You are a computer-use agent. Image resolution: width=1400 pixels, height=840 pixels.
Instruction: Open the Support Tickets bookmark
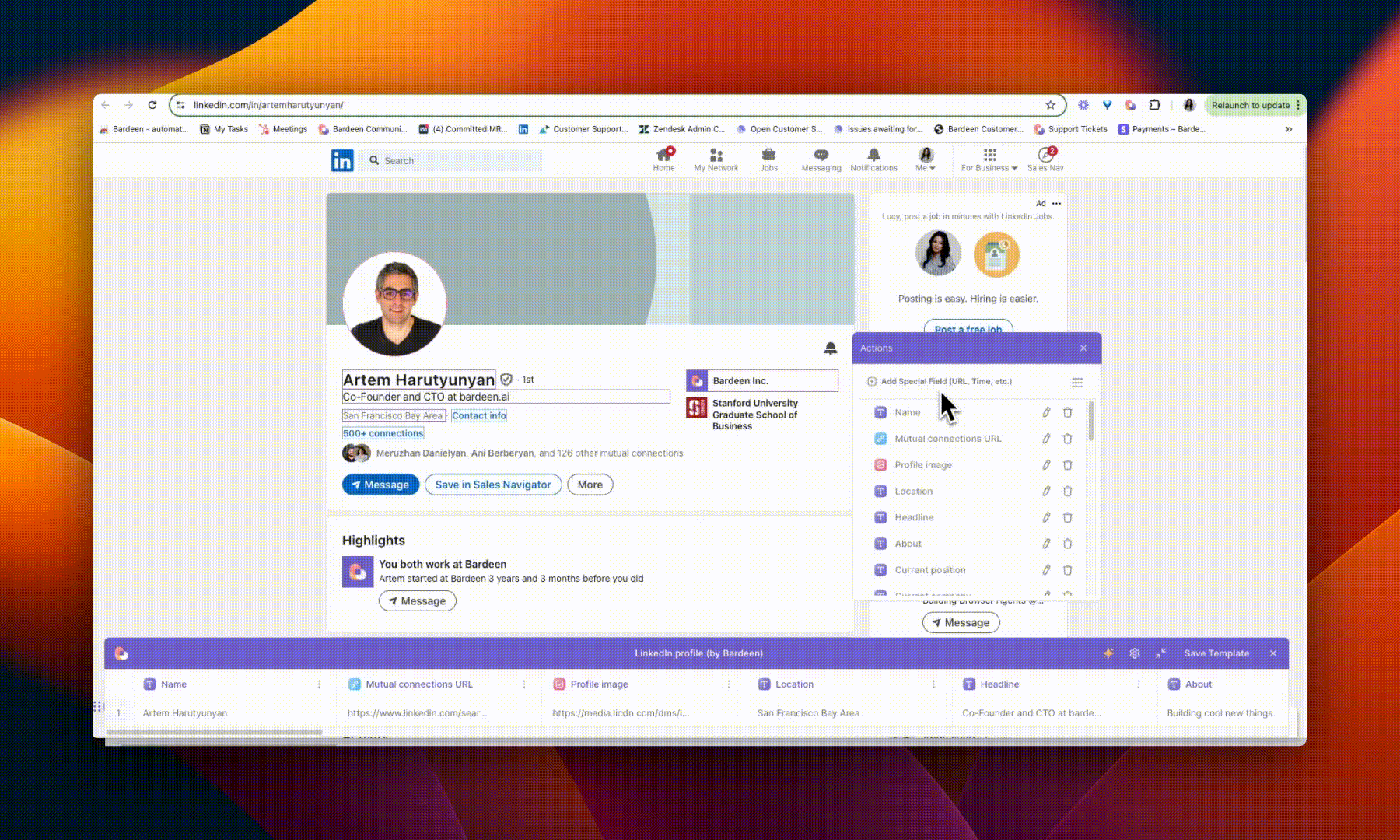(1071, 129)
